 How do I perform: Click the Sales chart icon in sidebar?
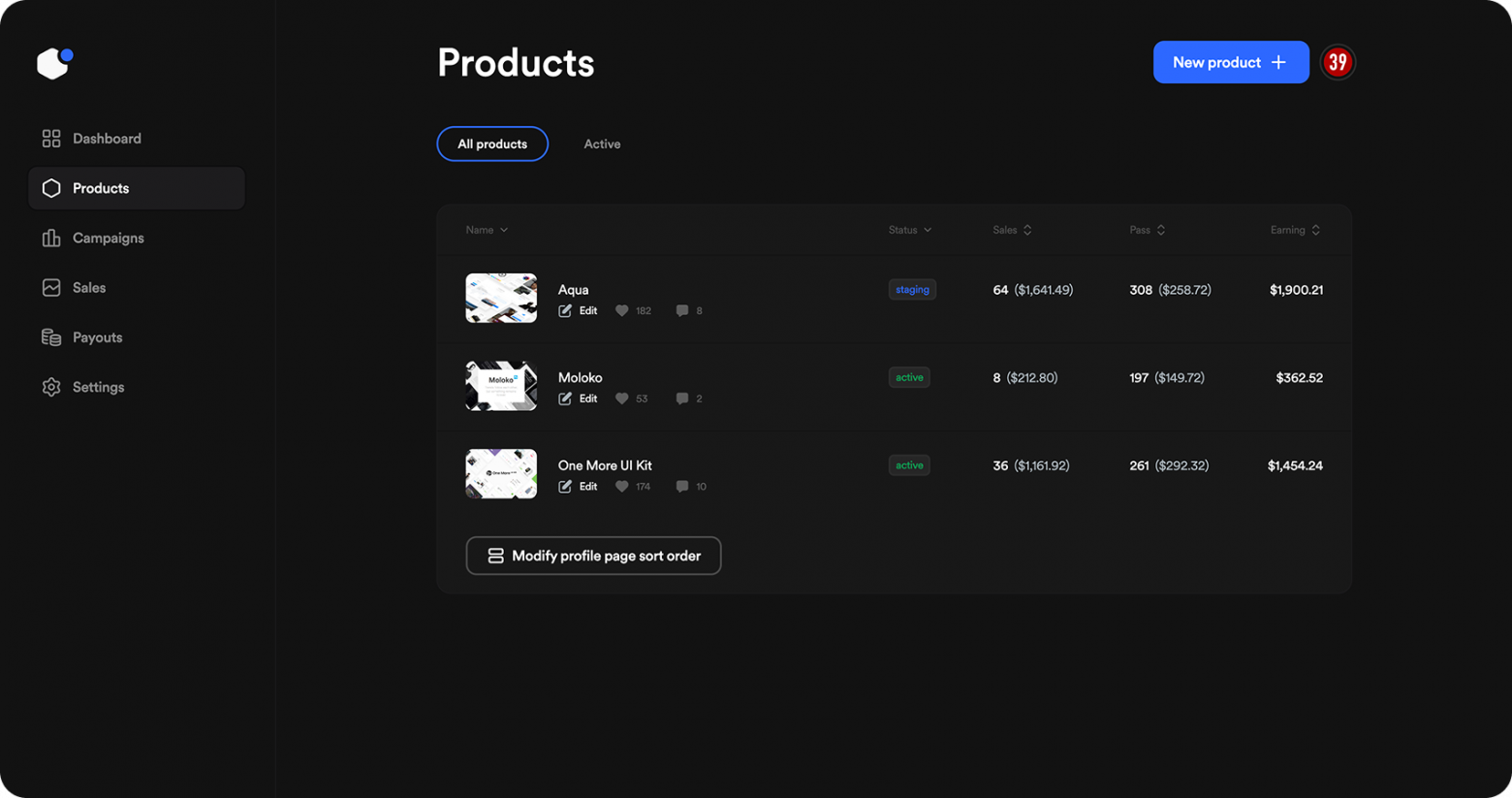click(51, 287)
